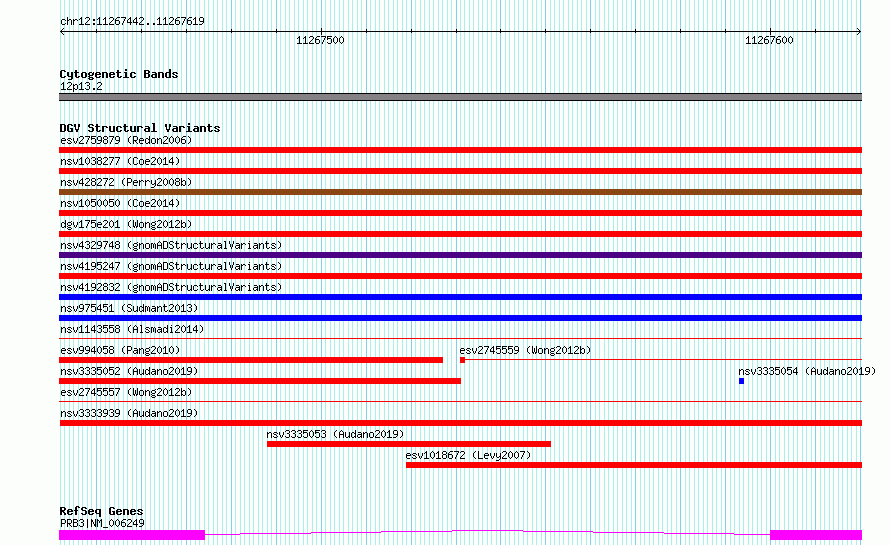The height and width of the screenshot is (545, 890).
Task: Click the blue bar under nsv4192832
Action: pos(460,297)
